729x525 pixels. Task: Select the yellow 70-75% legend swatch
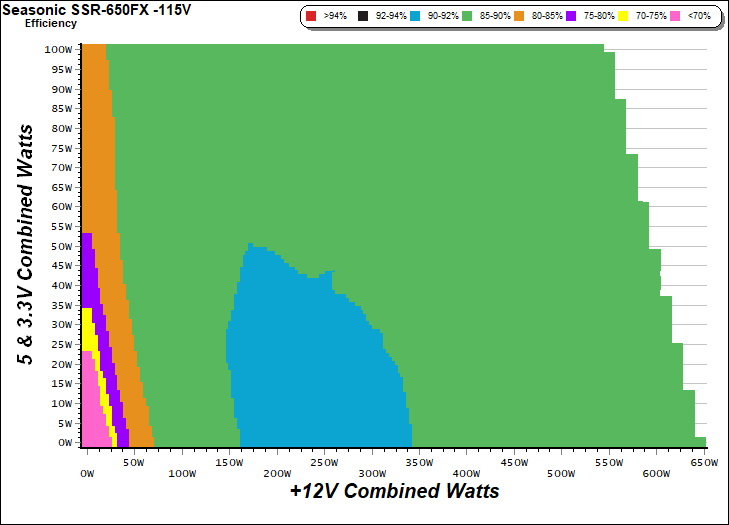623,17
